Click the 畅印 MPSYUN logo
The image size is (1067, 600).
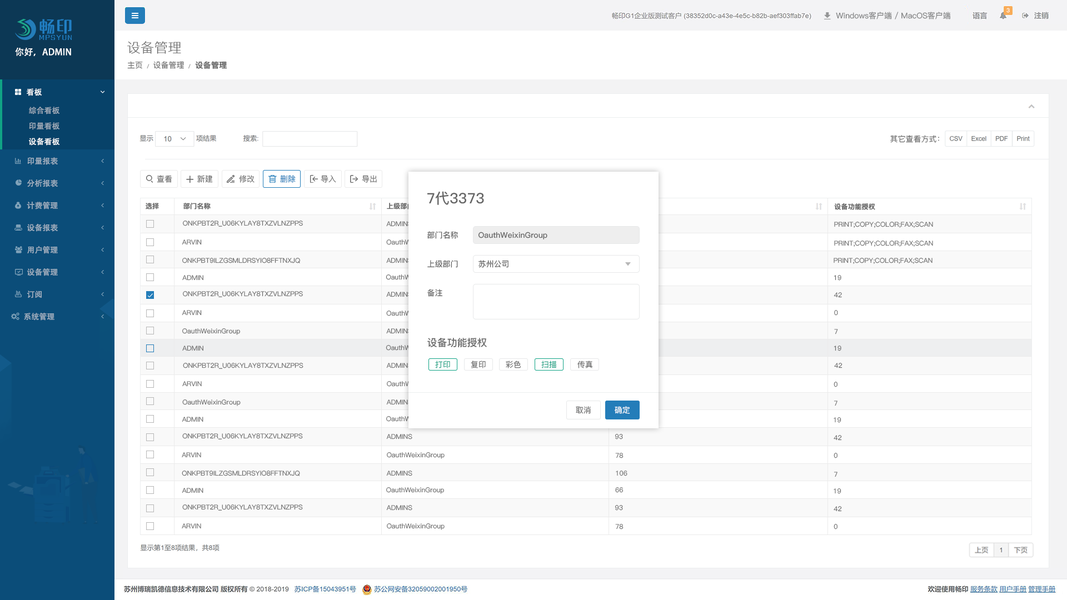click(x=44, y=29)
